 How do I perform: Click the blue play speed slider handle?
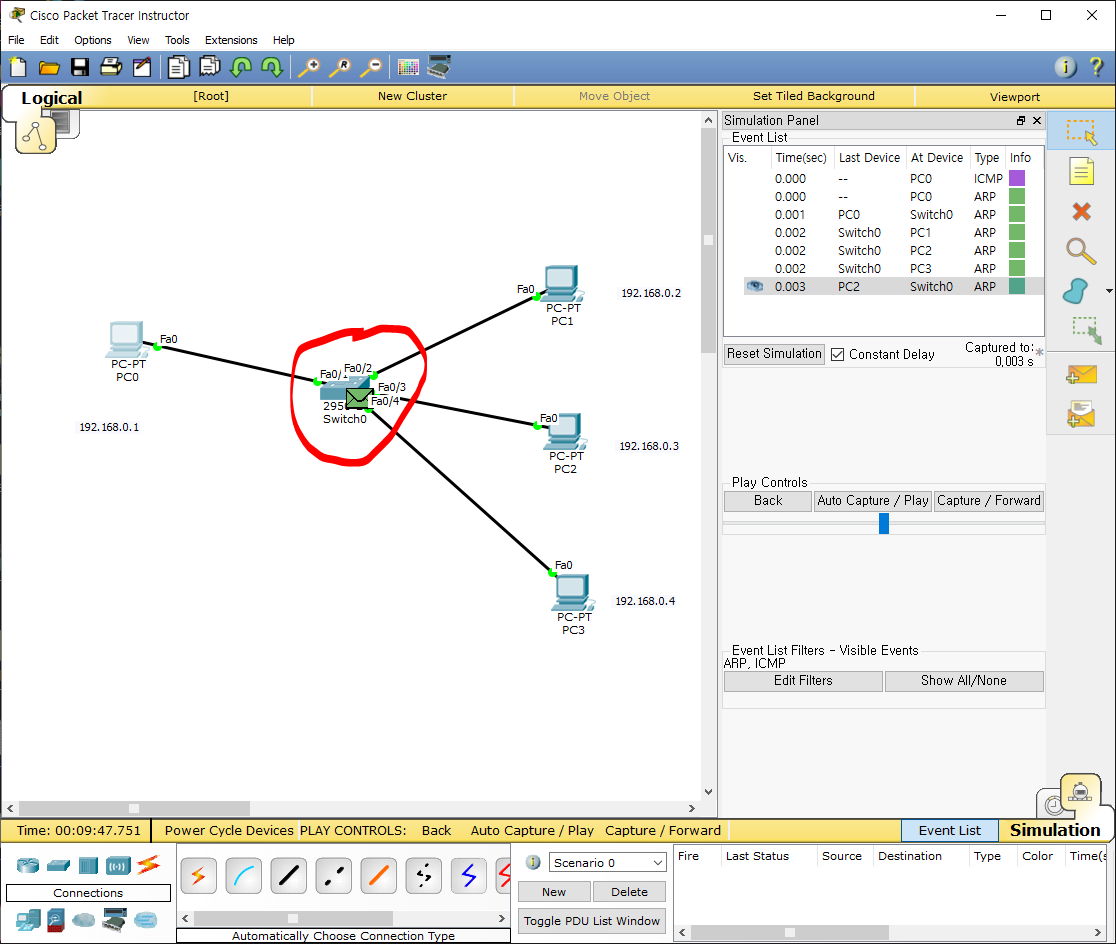(884, 523)
